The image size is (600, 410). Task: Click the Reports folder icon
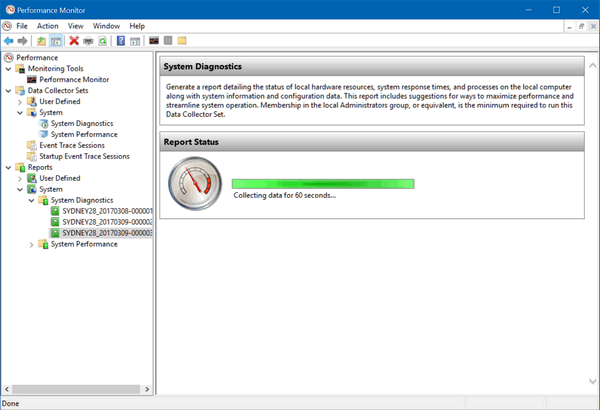pos(20,167)
